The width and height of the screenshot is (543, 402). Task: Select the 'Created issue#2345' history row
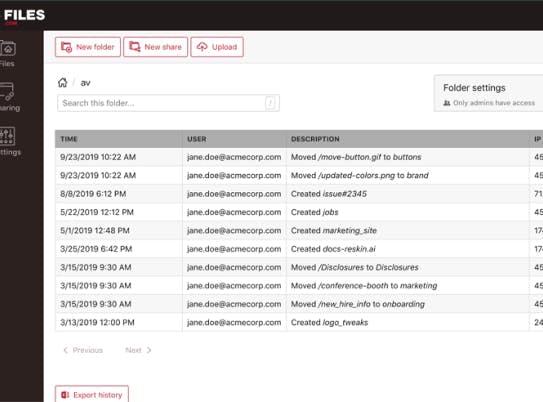tap(299, 194)
